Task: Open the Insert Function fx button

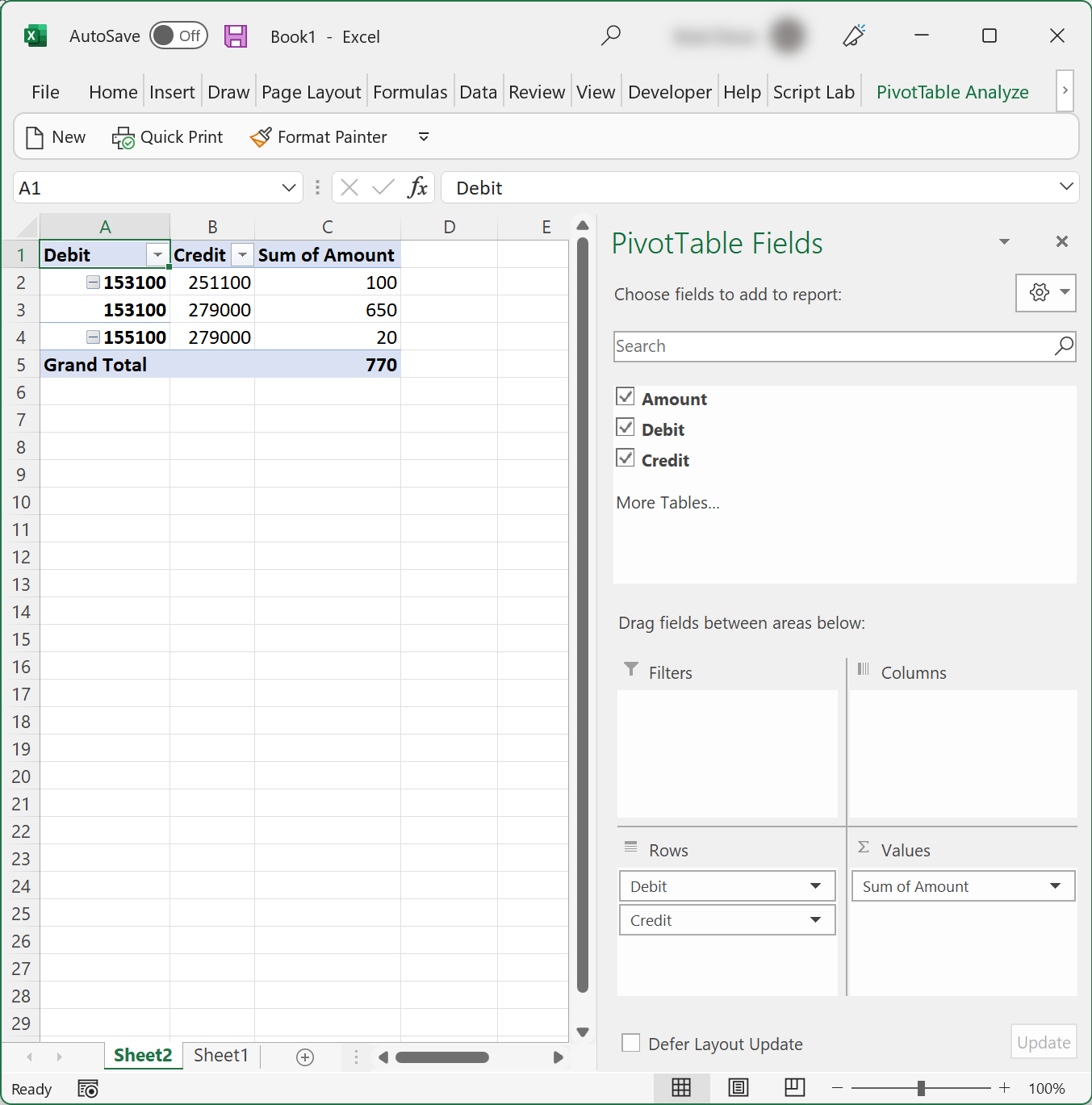Action: click(417, 188)
